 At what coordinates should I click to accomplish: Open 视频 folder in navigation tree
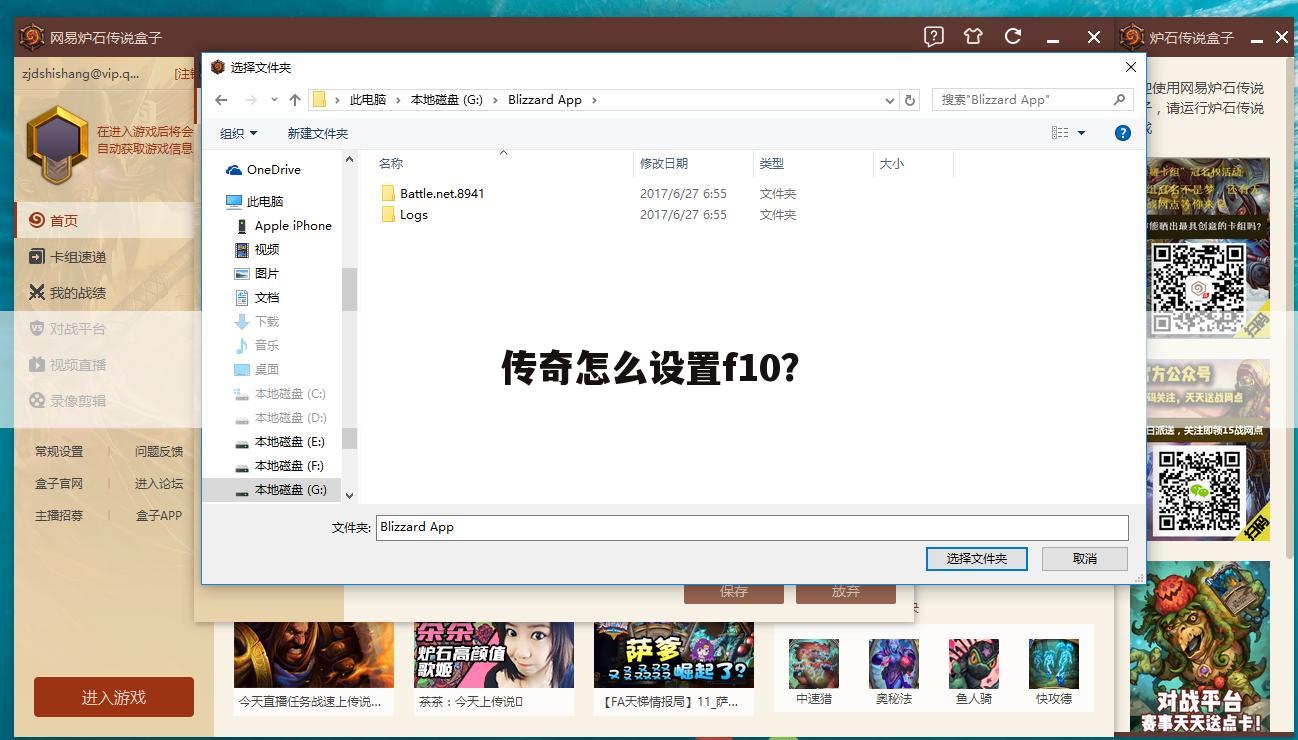tap(257, 250)
